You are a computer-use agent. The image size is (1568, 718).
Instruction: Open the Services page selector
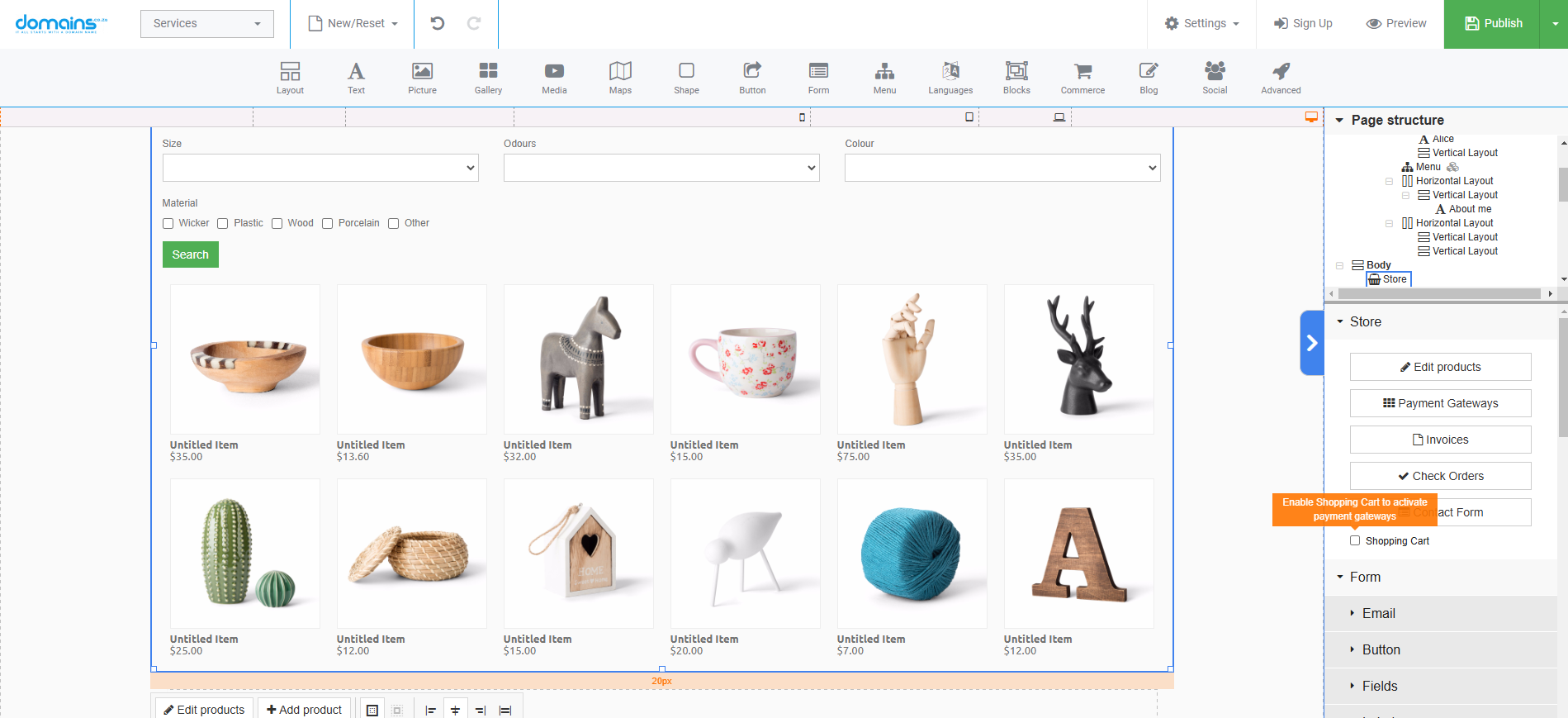[x=206, y=23]
